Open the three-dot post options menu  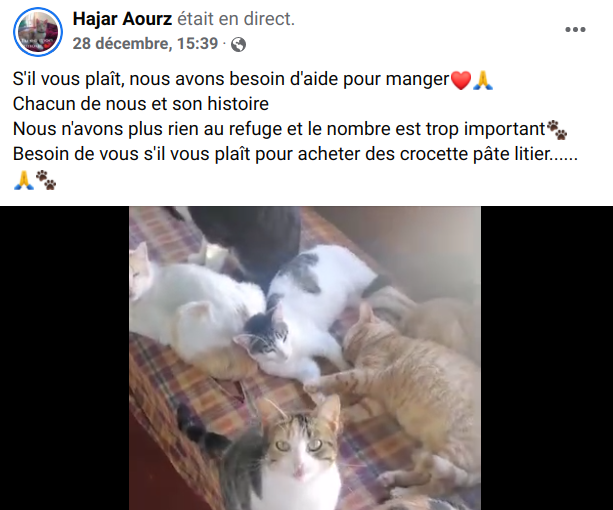tap(575, 29)
